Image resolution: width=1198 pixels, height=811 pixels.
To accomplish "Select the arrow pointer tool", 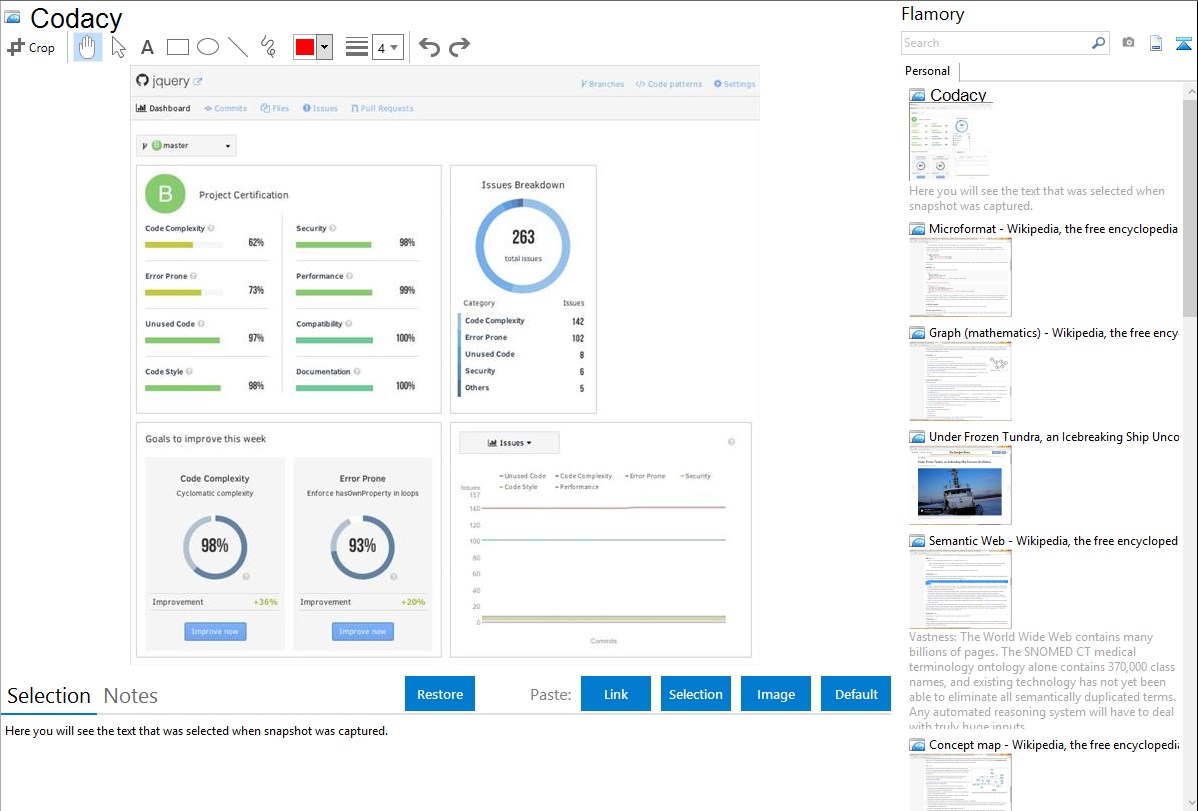I will [x=118, y=47].
